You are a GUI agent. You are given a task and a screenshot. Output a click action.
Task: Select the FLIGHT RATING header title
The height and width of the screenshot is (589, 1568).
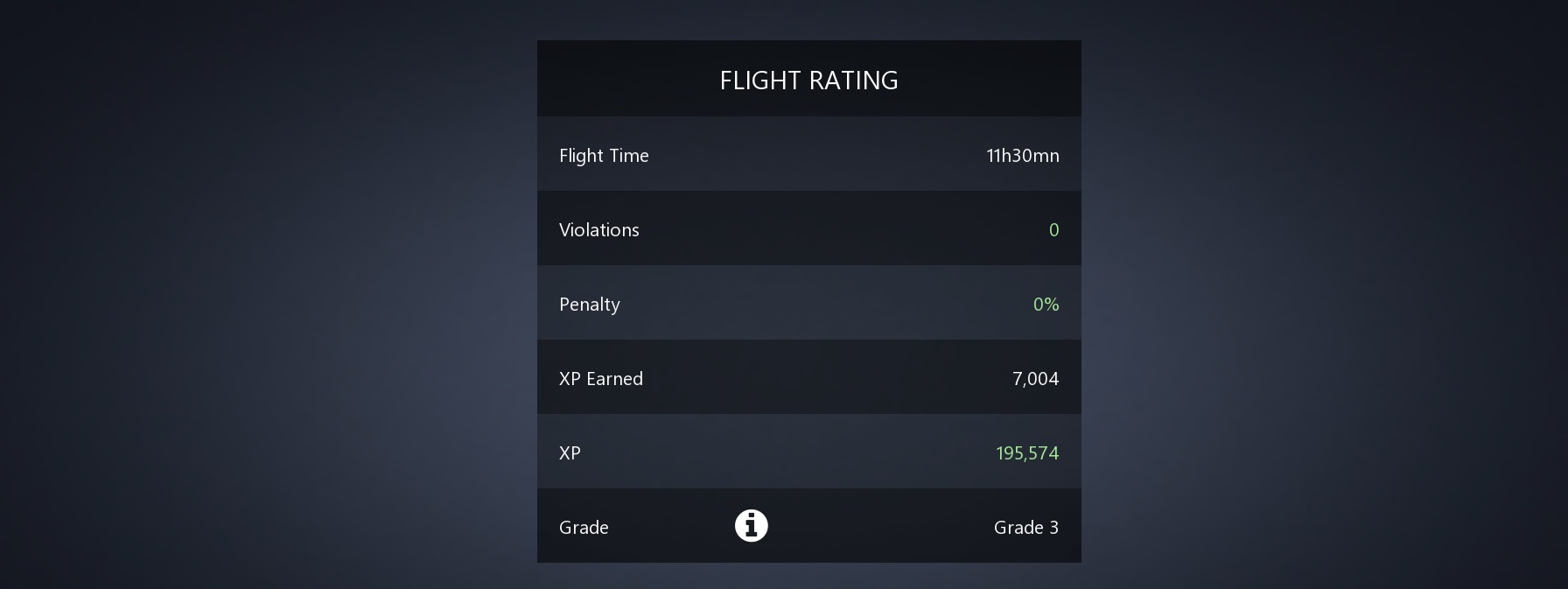[x=808, y=80]
